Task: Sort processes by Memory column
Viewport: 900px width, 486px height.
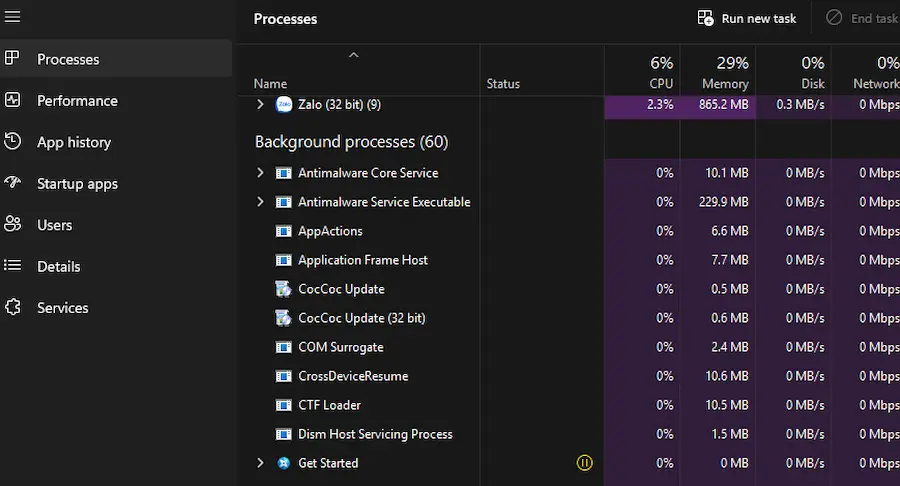Action: [x=718, y=72]
